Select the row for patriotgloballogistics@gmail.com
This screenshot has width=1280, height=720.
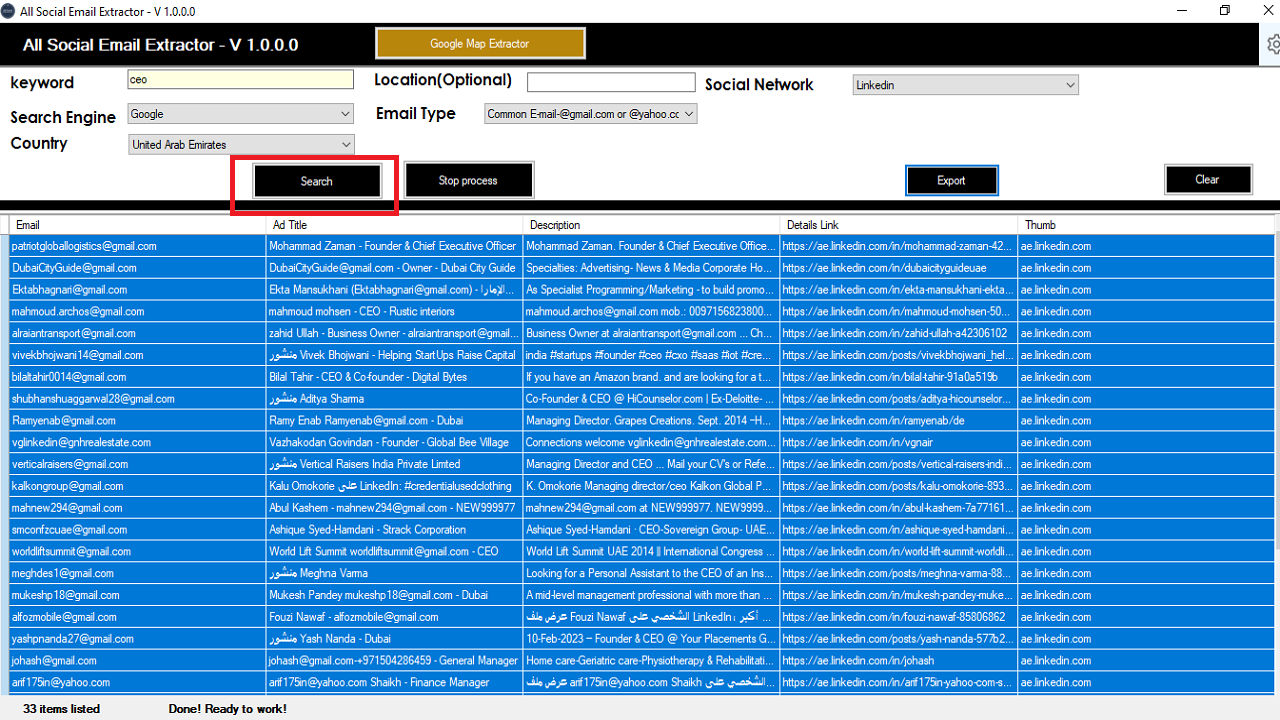click(x=130, y=246)
